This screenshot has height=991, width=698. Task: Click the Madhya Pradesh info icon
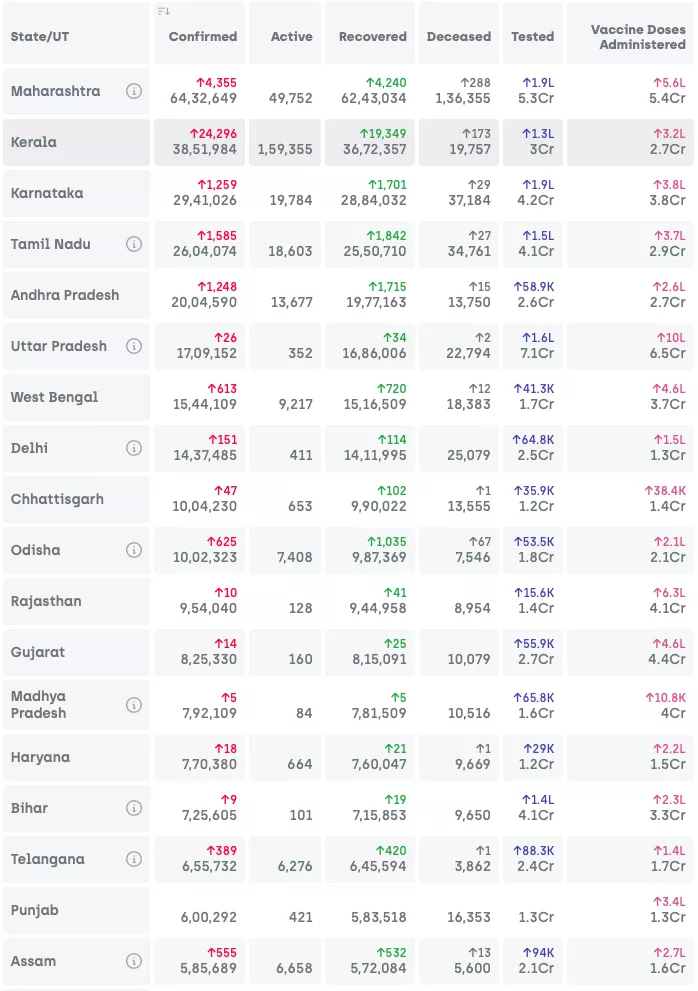click(134, 705)
